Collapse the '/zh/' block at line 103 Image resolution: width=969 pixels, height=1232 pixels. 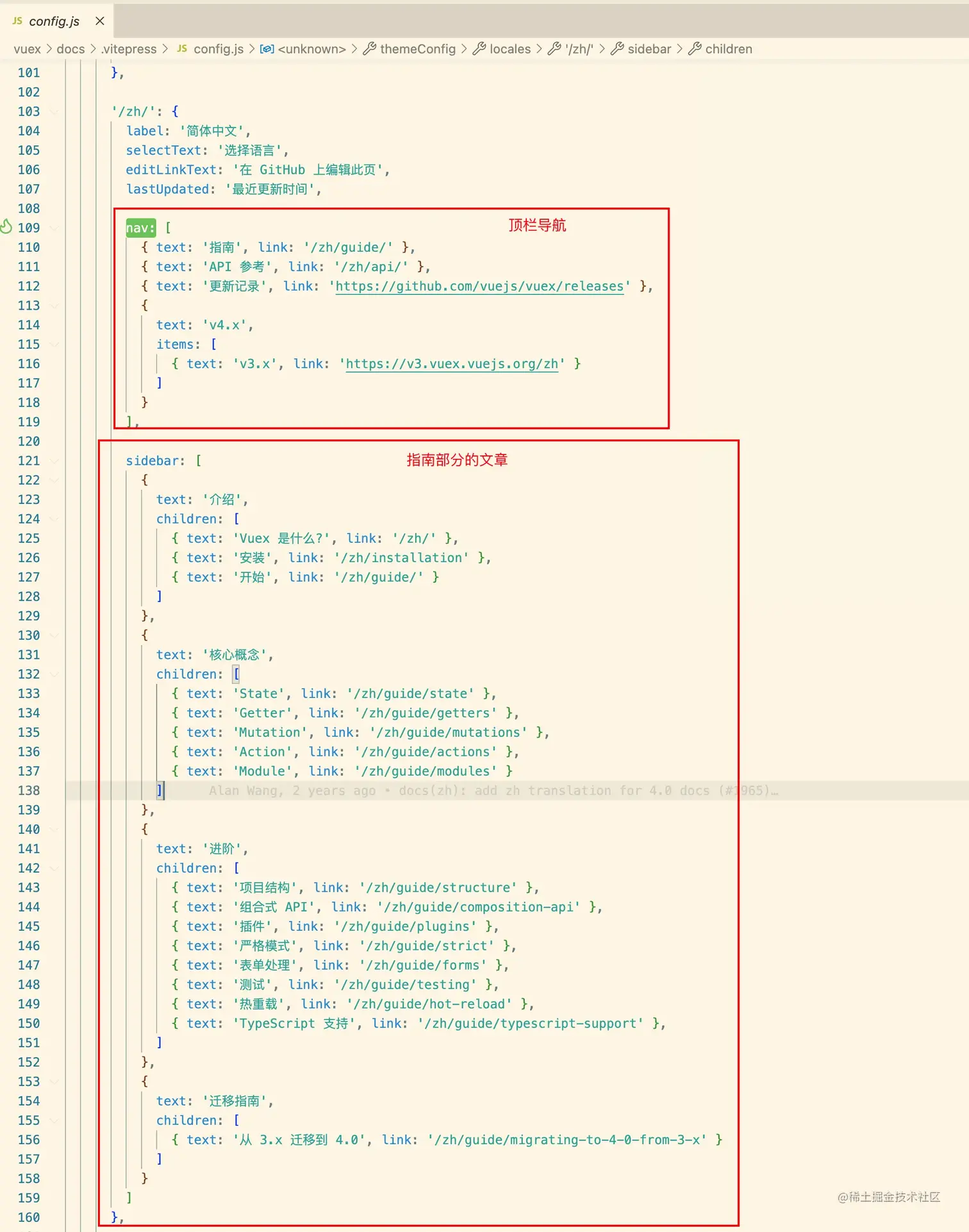coord(54,112)
